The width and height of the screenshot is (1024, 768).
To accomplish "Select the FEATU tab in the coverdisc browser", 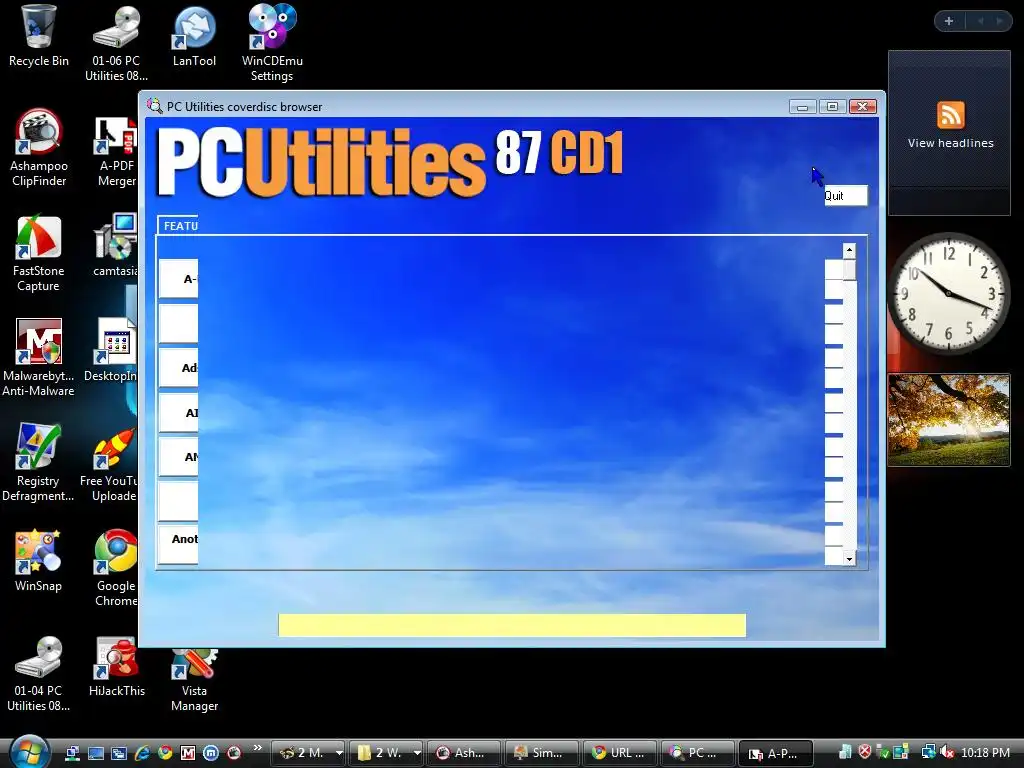I will 178,225.
